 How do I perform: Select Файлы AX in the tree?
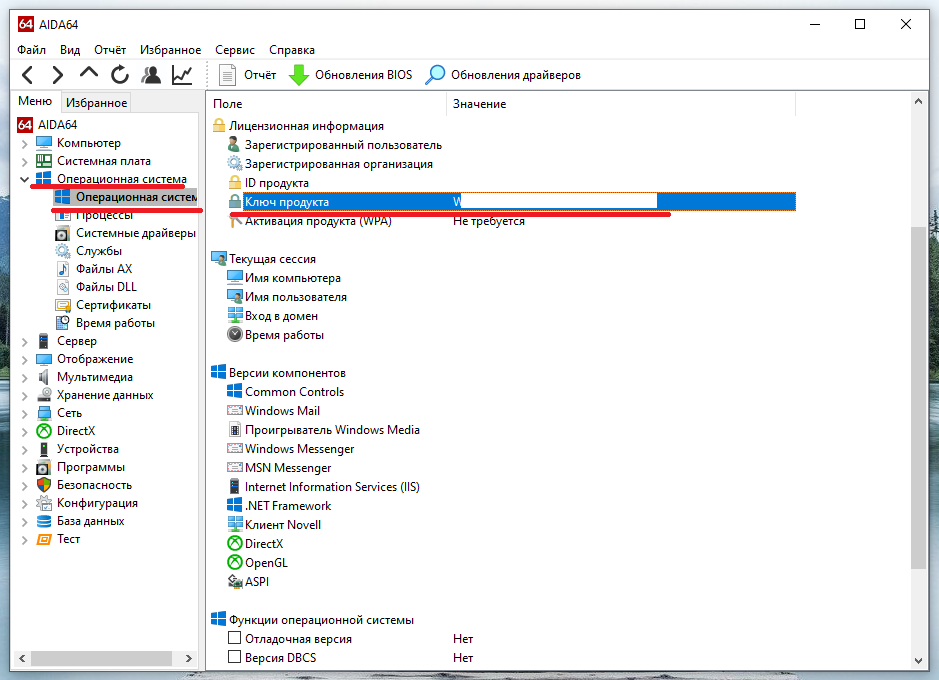(x=104, y=269)
